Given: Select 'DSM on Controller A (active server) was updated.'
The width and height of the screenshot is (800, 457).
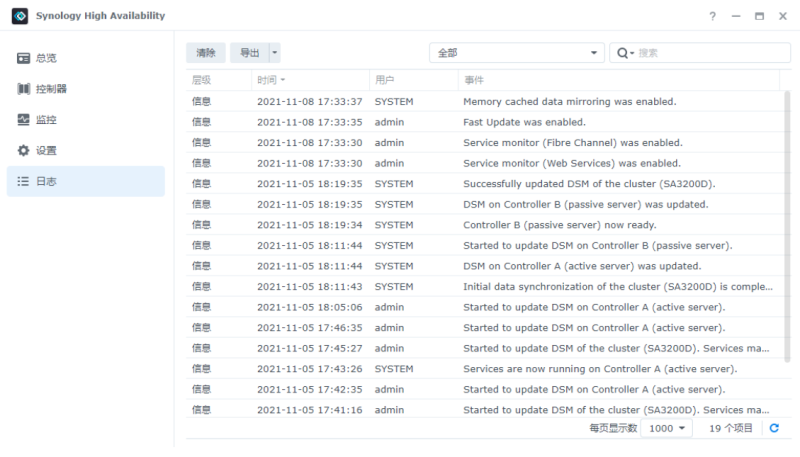Looking at the screenshot, I should pyautogui.click(x=485, y=266).
